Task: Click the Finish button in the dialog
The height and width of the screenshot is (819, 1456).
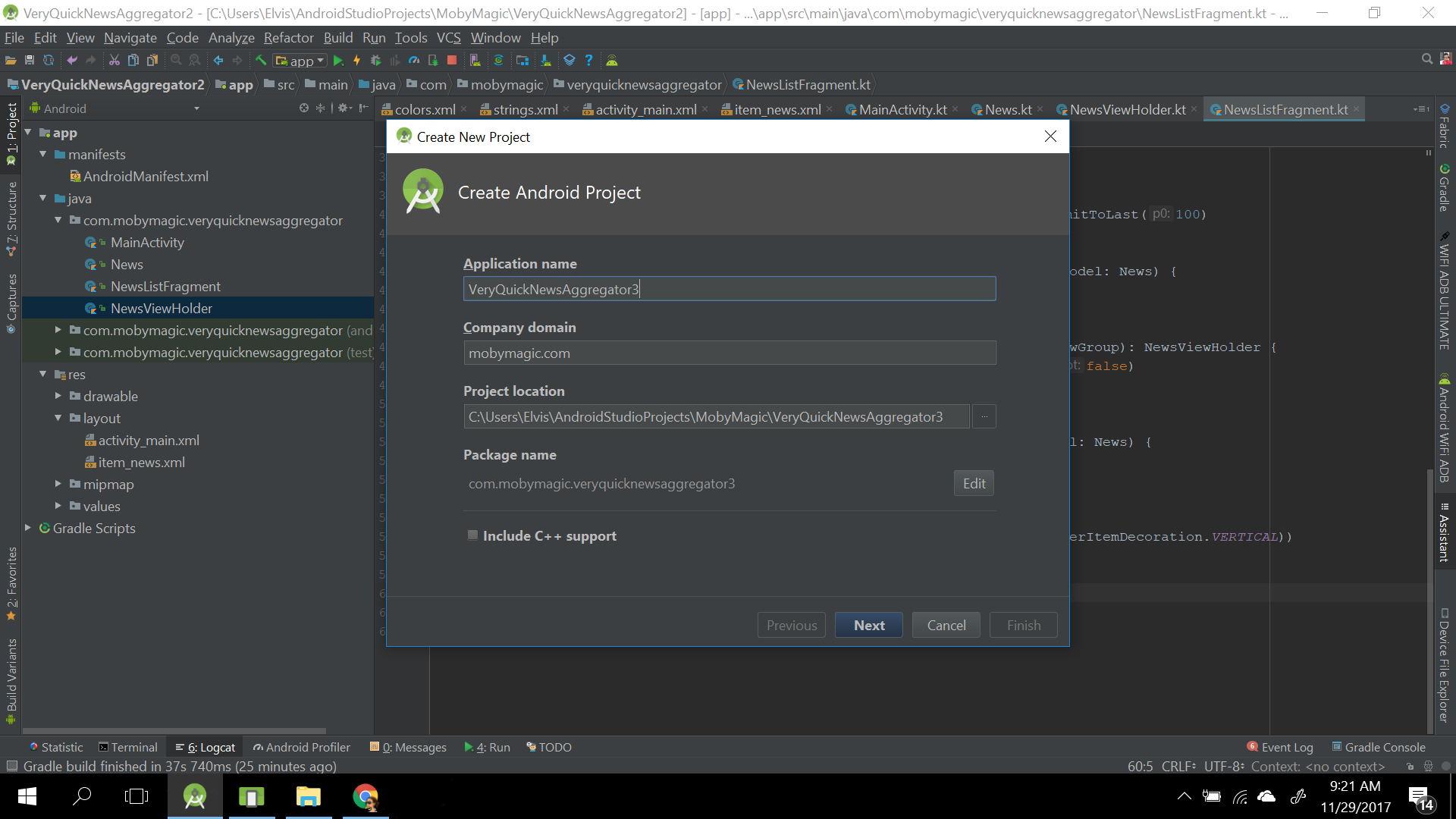Action: tap(1024, 625)
